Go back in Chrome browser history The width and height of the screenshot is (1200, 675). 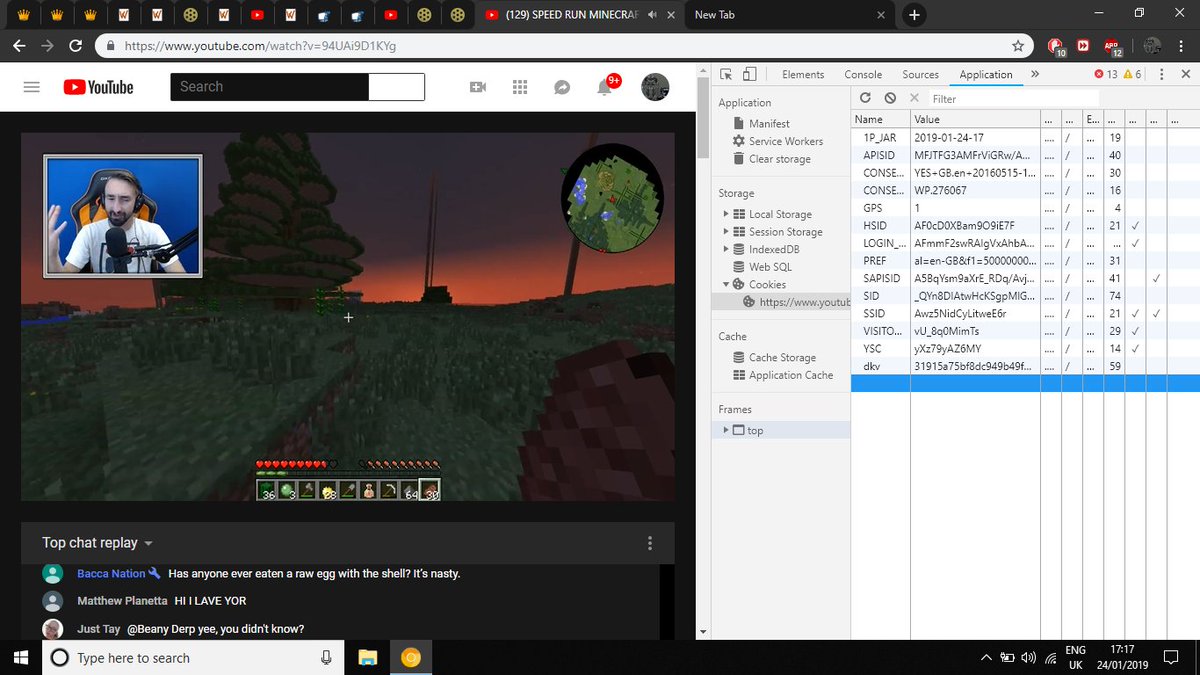click(19, 46)
